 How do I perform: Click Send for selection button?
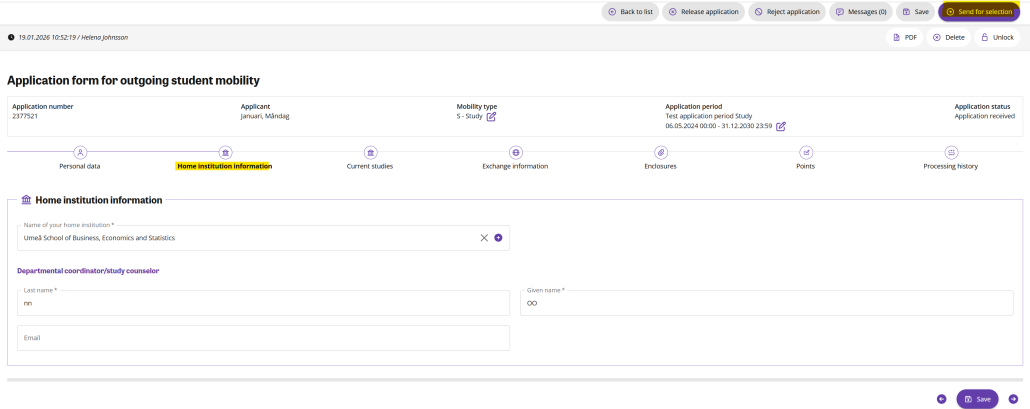coord(978,12)
